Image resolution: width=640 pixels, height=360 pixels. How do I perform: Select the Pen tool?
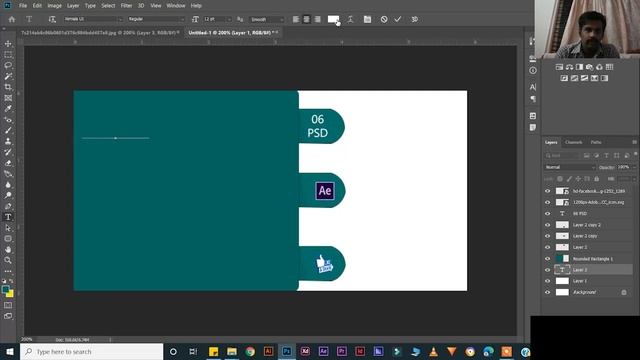tap(8, 206)
